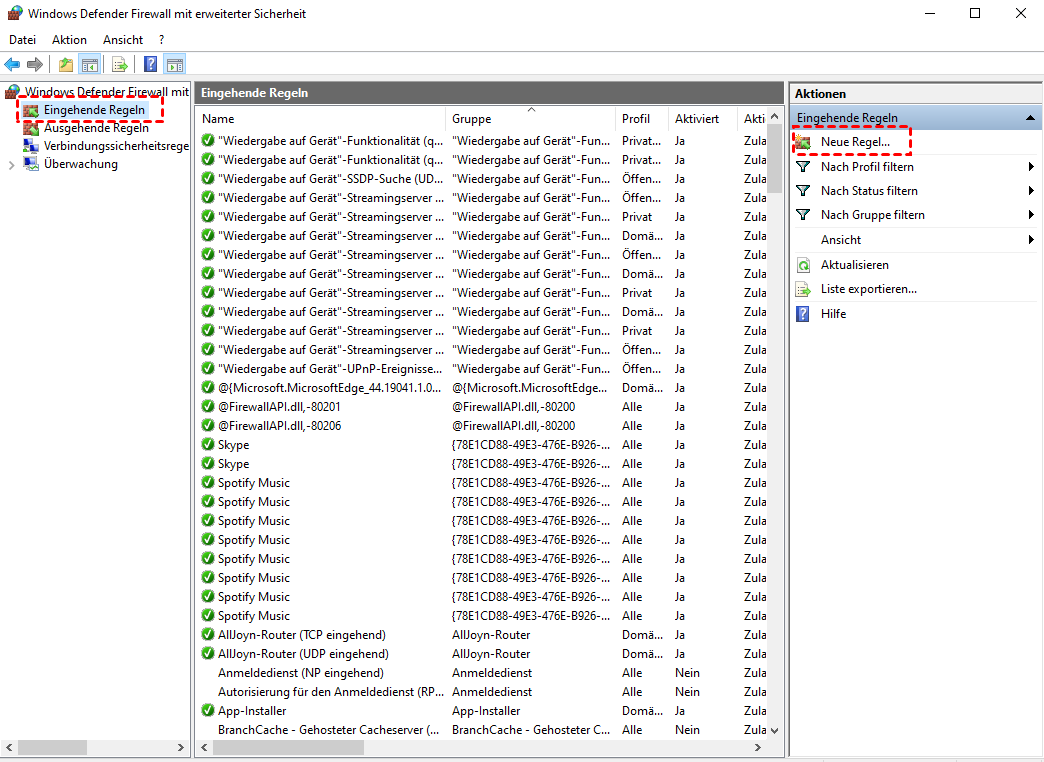Click the Export list toolbar icon
Viewport: 1044px width, 762px height.
[120, 65]
